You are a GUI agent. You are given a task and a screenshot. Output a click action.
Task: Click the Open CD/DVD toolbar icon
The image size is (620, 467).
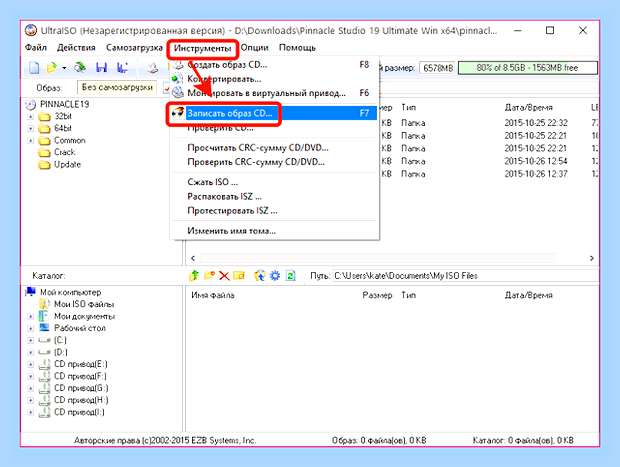click(x=80, y=68)
